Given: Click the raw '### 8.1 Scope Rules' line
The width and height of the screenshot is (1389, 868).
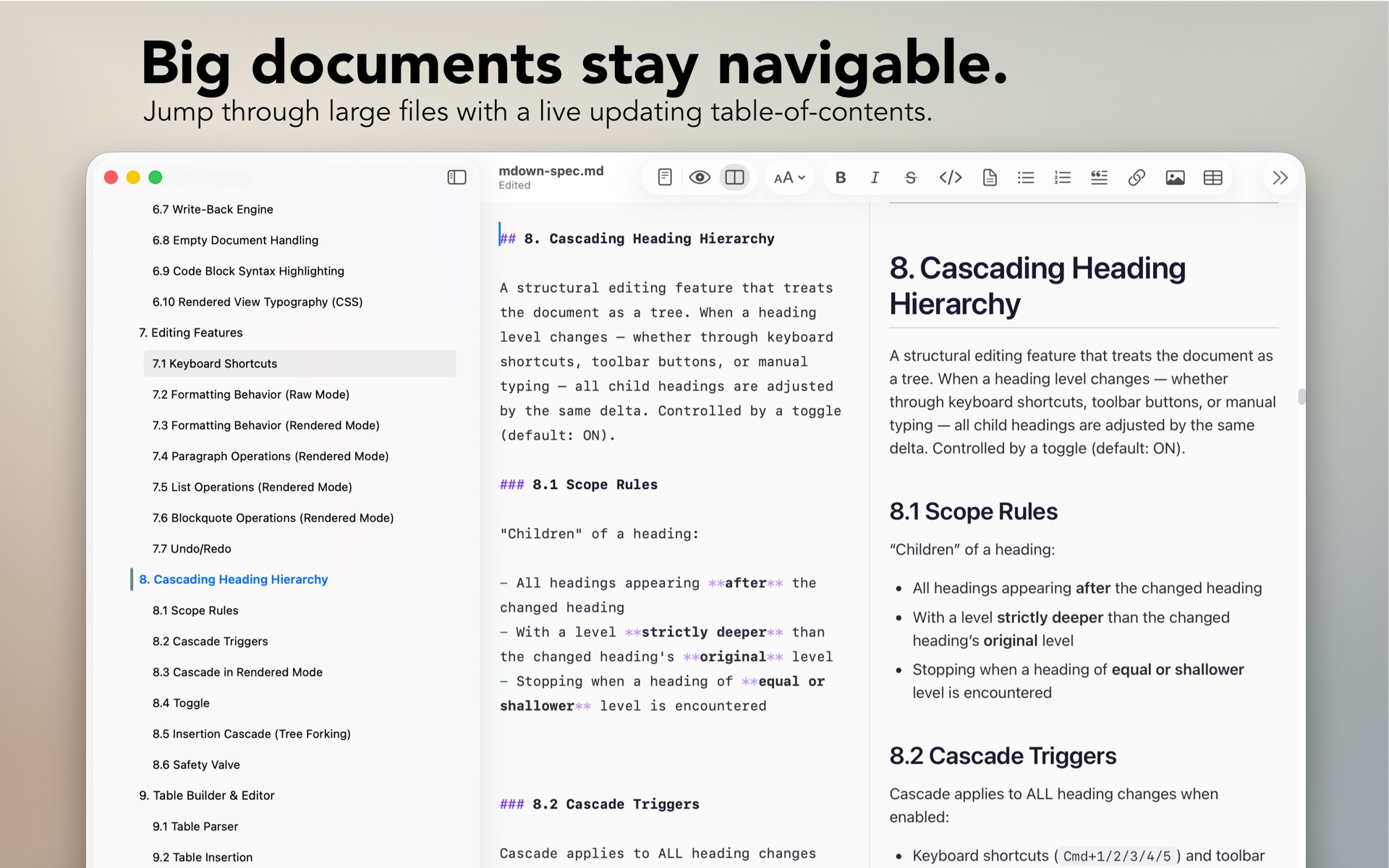Looking at the screenshot, I should (x=579, y=485).
